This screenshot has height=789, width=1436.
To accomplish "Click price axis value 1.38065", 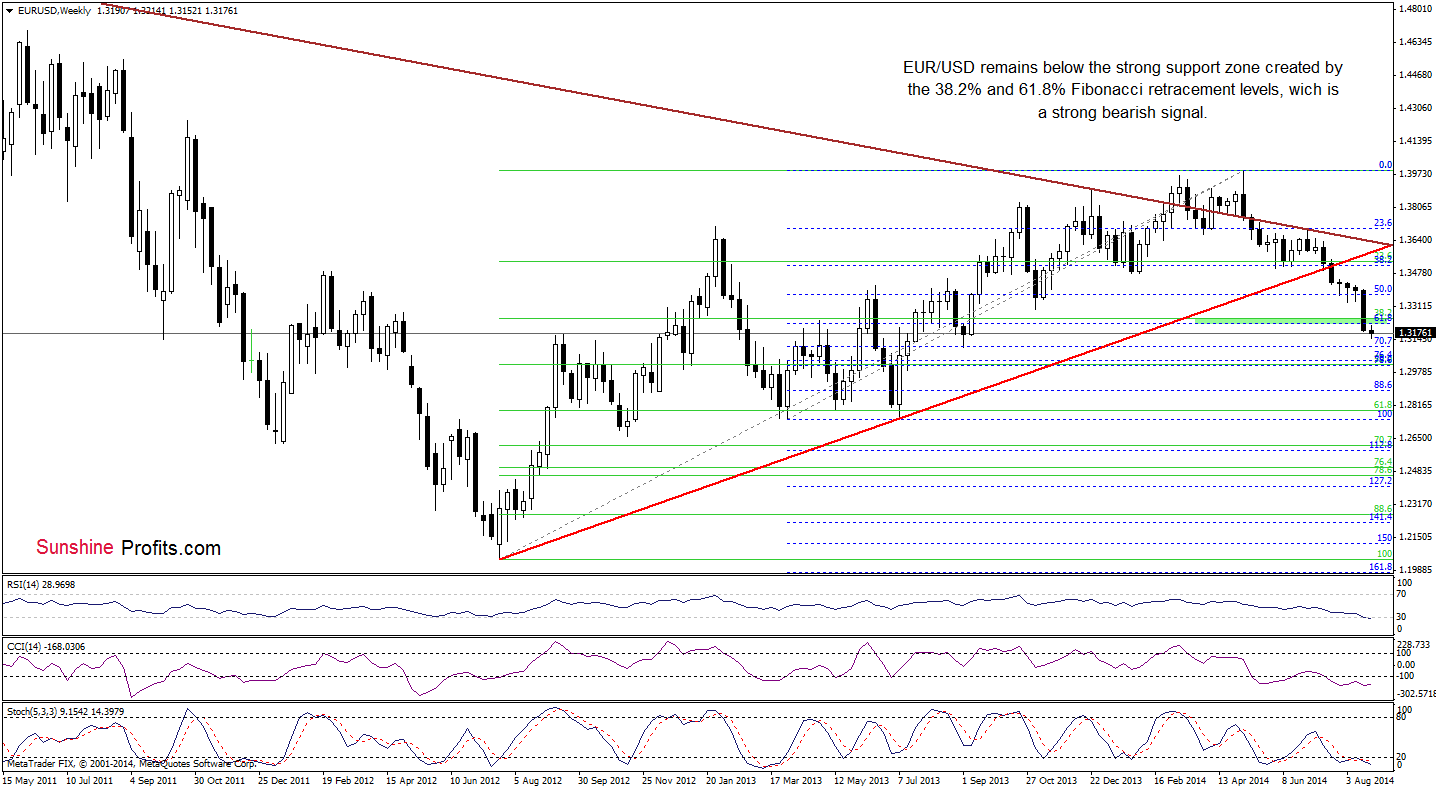I will [1416, 207].
